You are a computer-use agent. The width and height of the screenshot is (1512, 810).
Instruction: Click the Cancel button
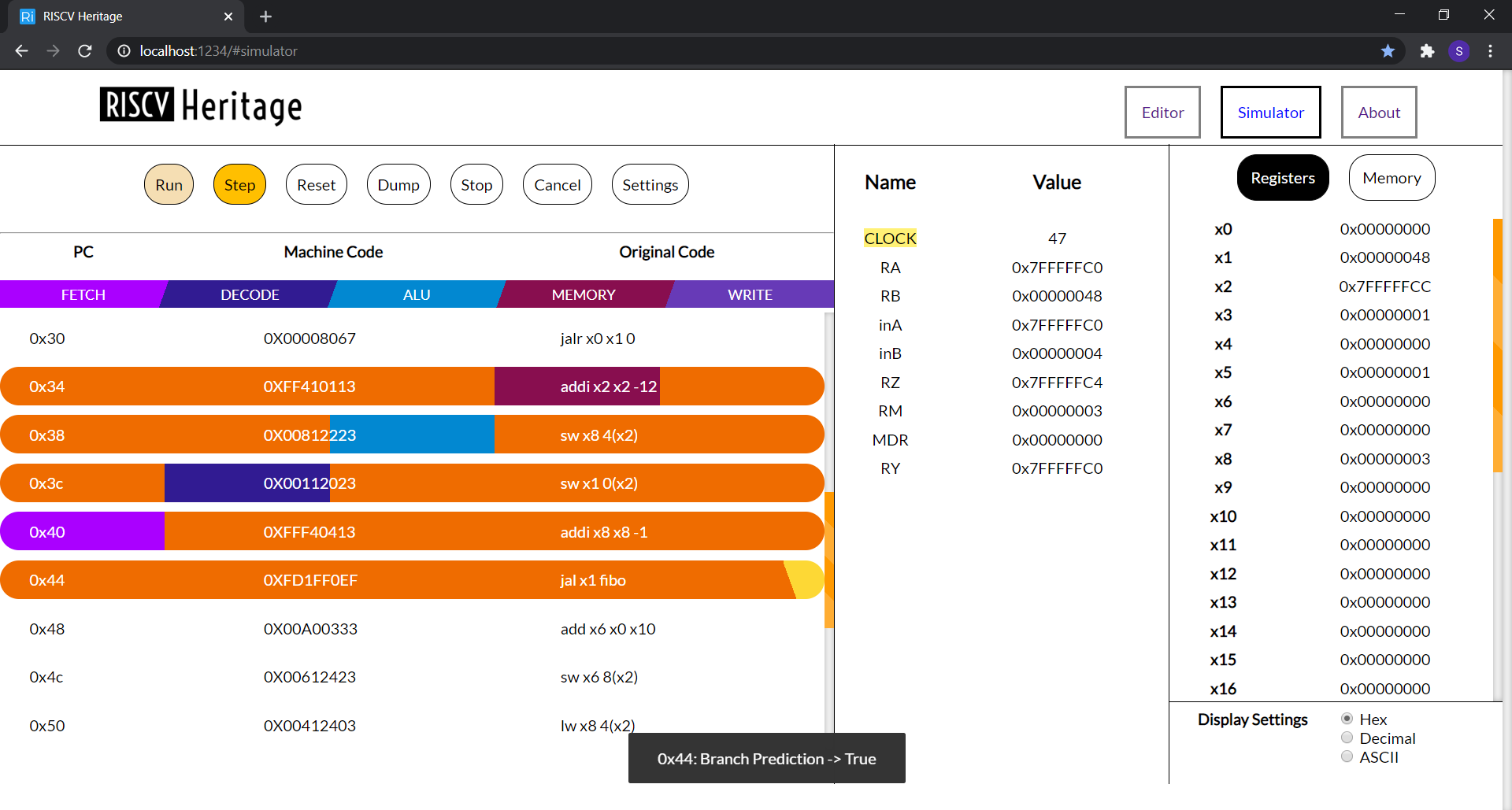pos(557,184)
